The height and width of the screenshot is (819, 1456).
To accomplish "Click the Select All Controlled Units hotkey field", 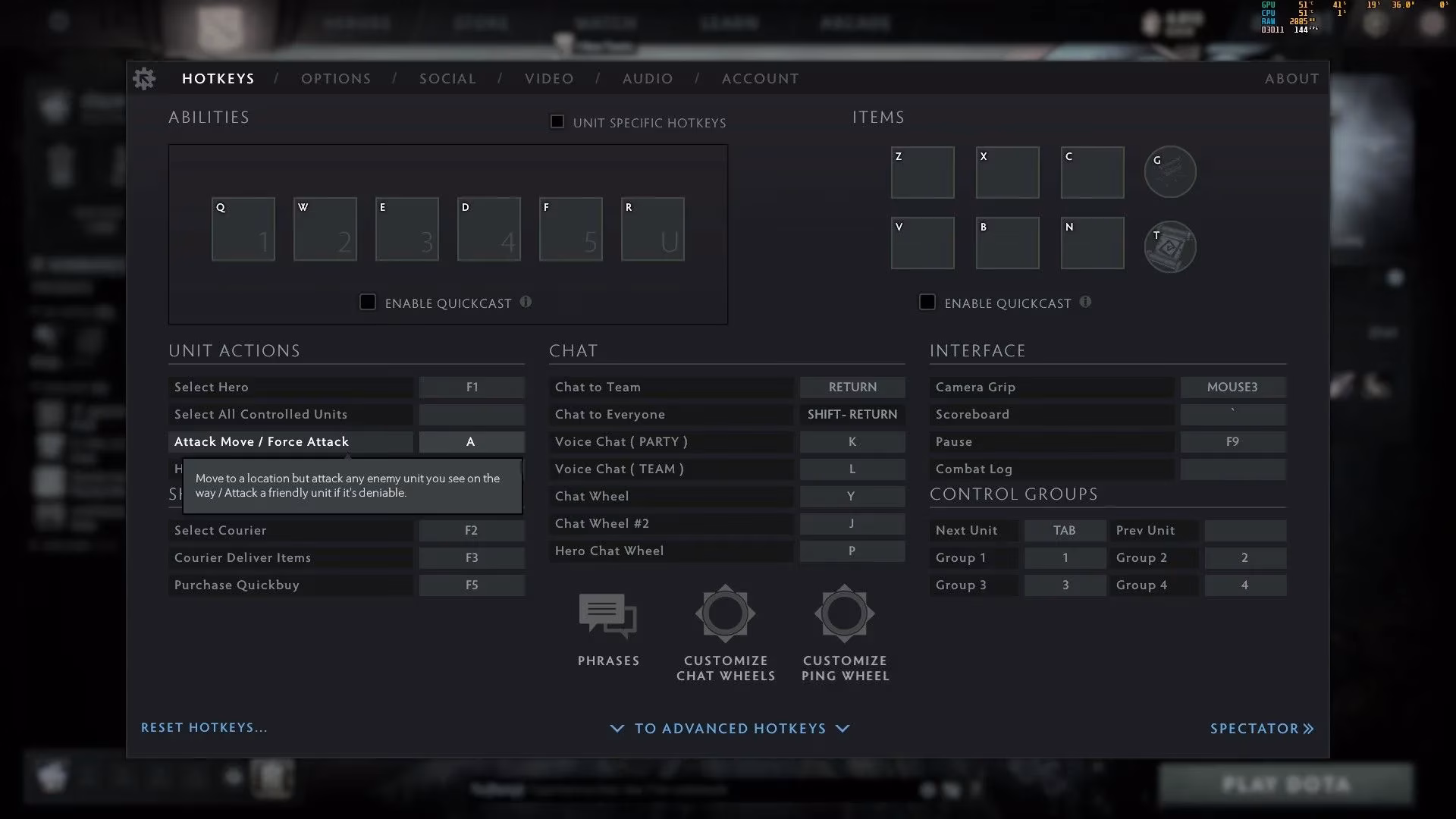I will click(471, 414).
